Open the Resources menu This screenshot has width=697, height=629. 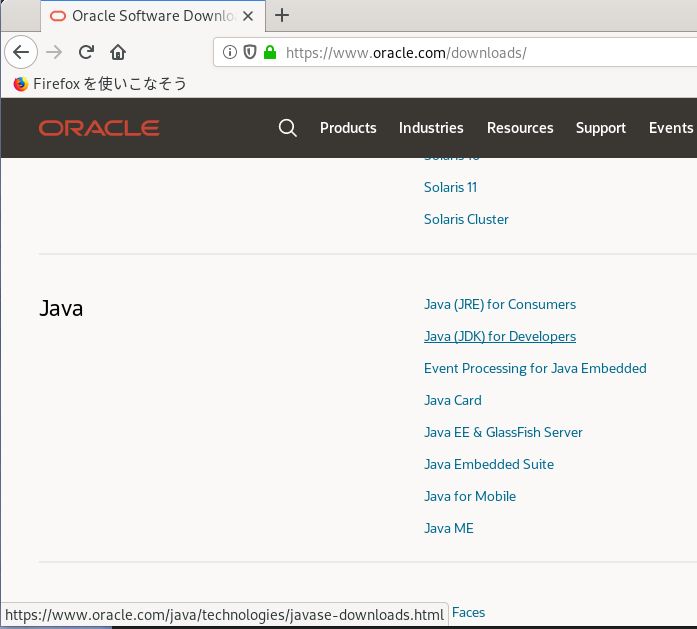tap(520, 128)
